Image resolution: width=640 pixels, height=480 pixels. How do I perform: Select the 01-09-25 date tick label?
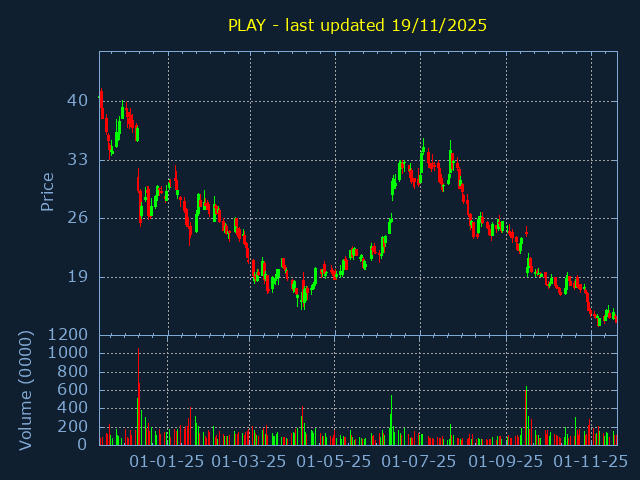[506, 462]
